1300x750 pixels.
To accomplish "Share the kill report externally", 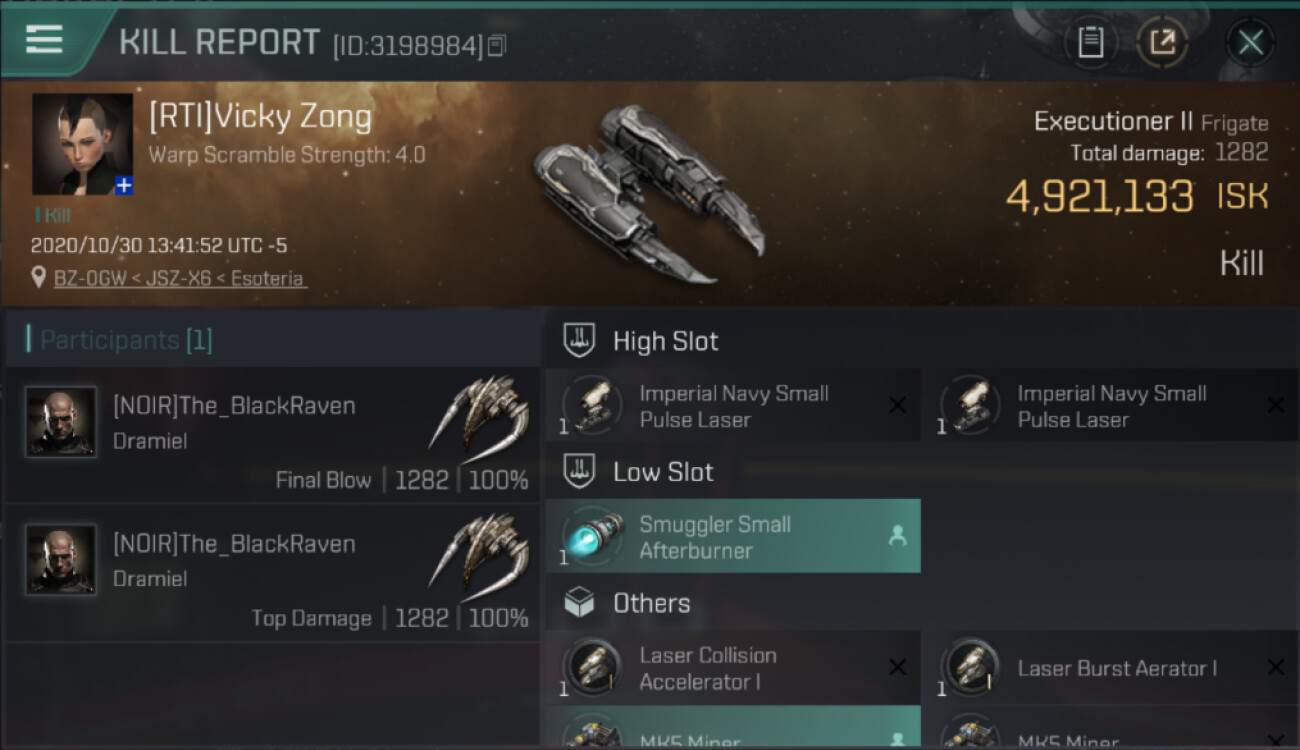I will 1162,43.
